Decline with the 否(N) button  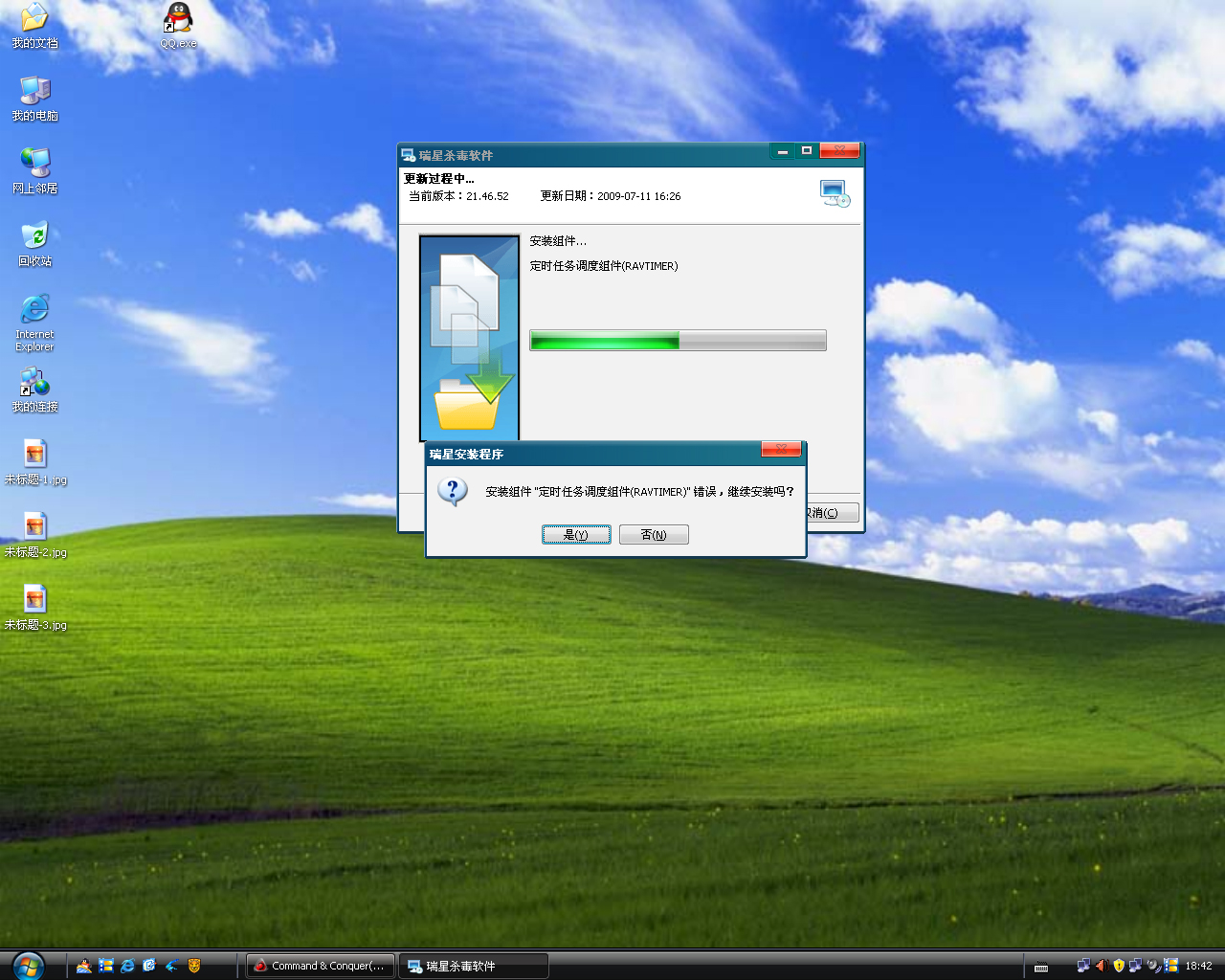pos(654,534)
